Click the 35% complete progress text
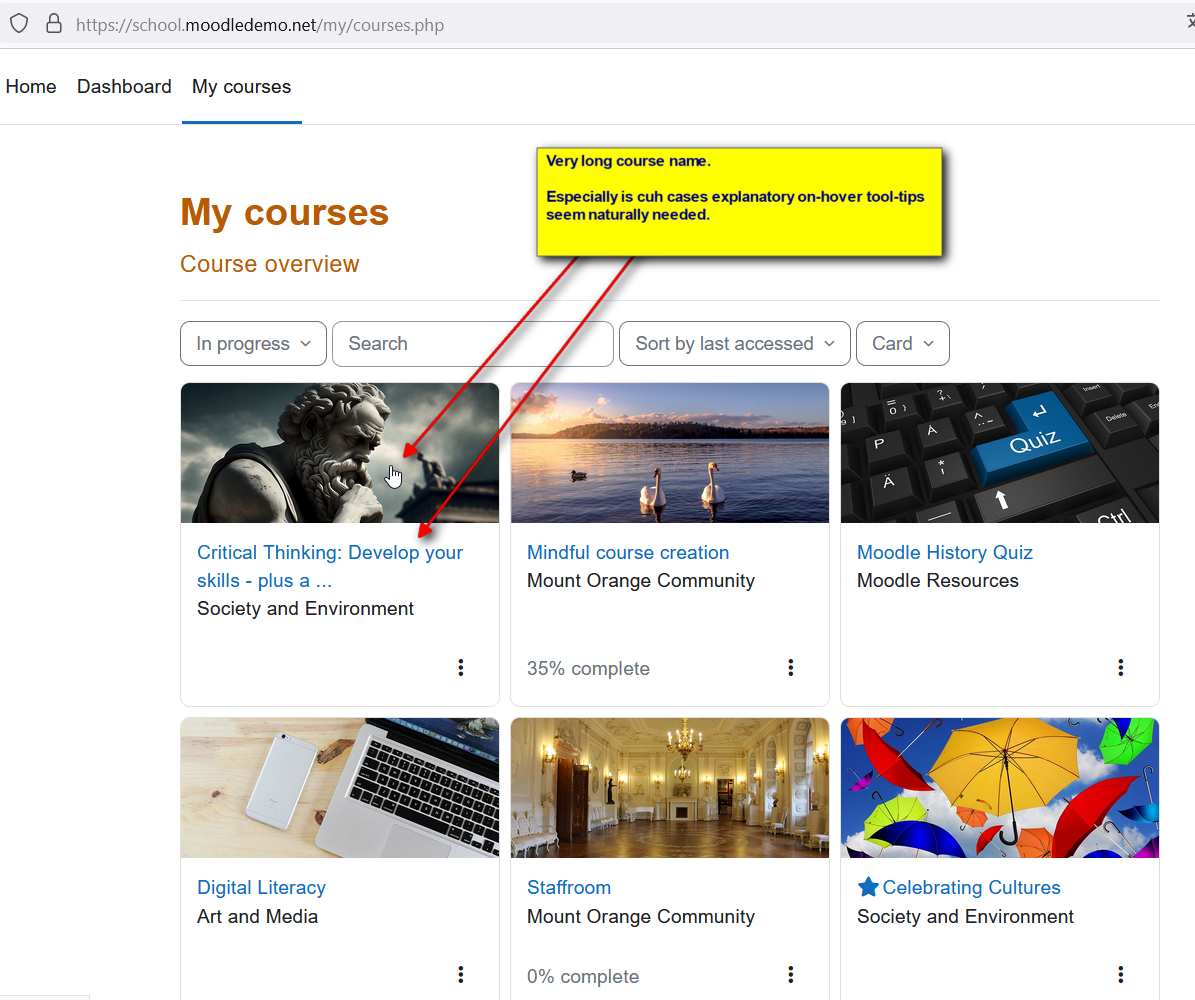This screenshot has height=1000, width=1195. click(588, 668)
